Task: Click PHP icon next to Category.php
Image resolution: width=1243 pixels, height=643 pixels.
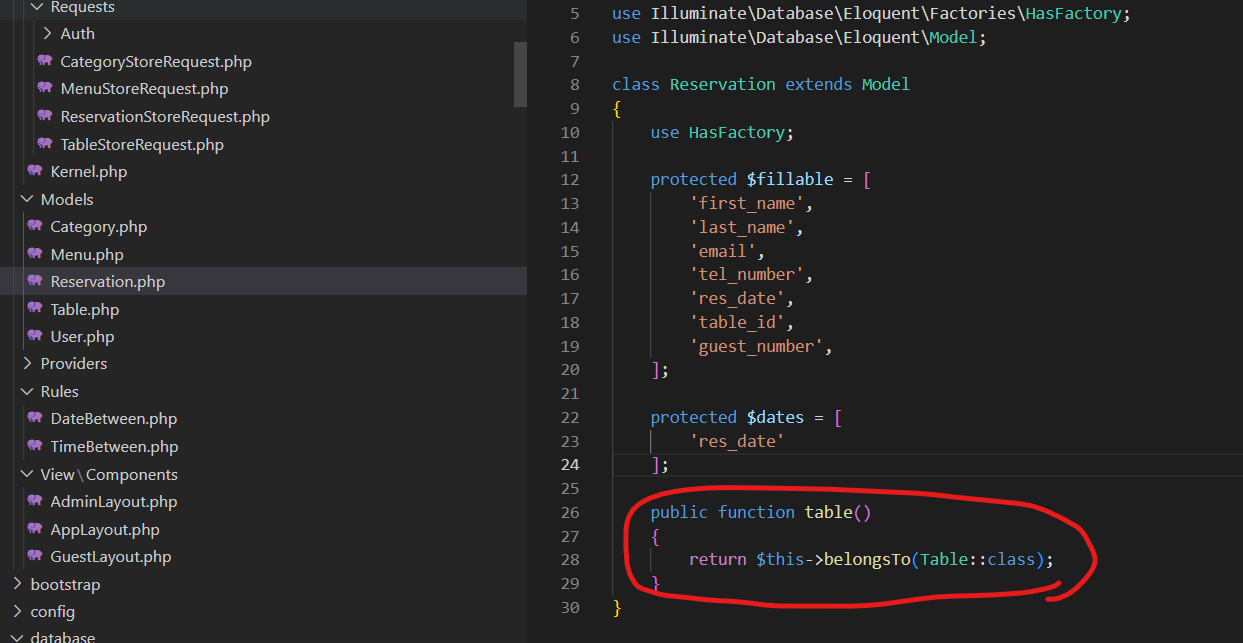Action: point(34,226)
